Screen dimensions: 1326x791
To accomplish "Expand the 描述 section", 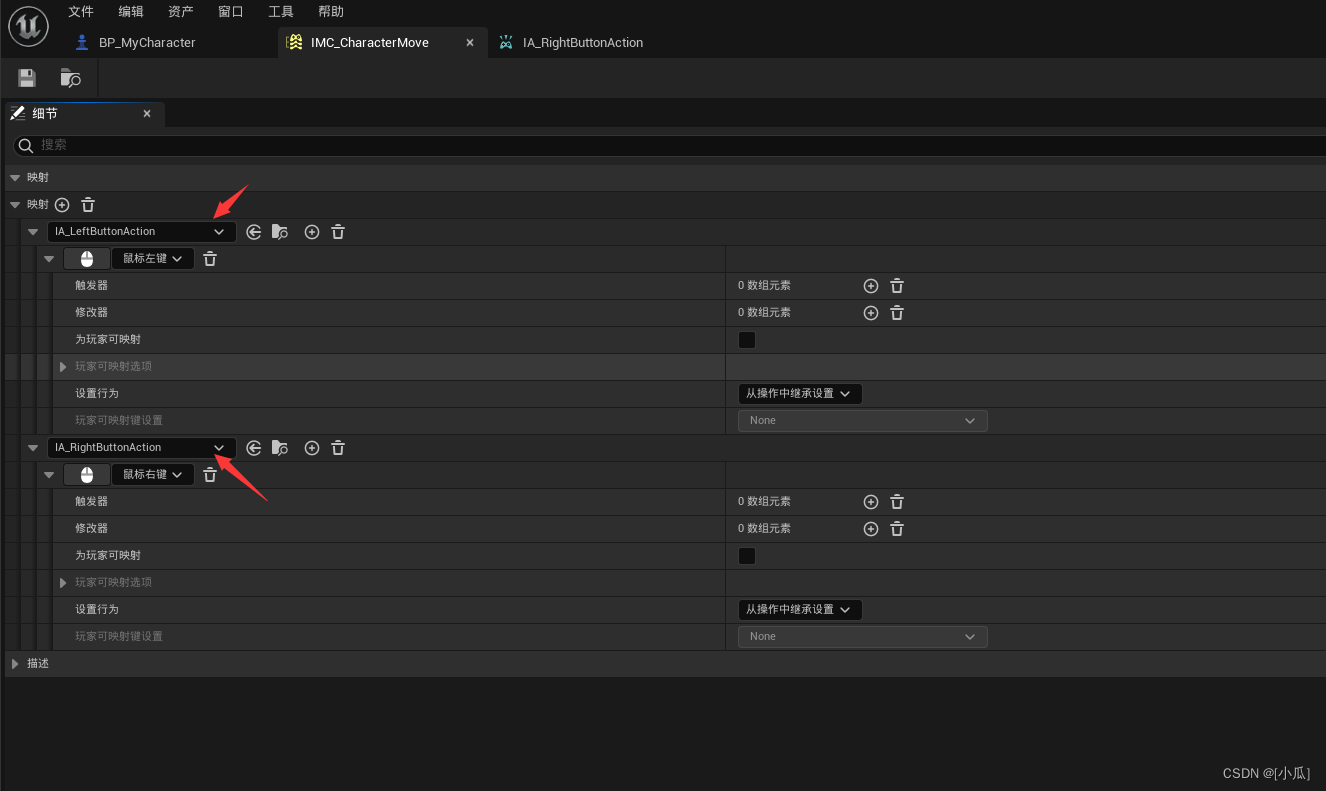I will tap(14, 664).
